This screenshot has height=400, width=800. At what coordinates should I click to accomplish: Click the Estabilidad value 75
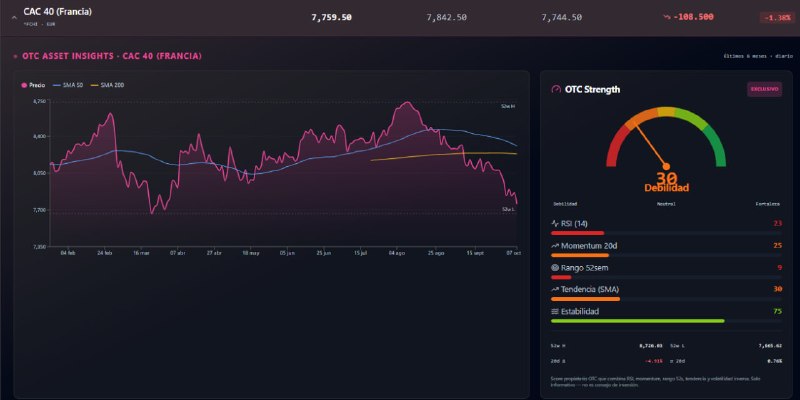click(x=777, y=311)
